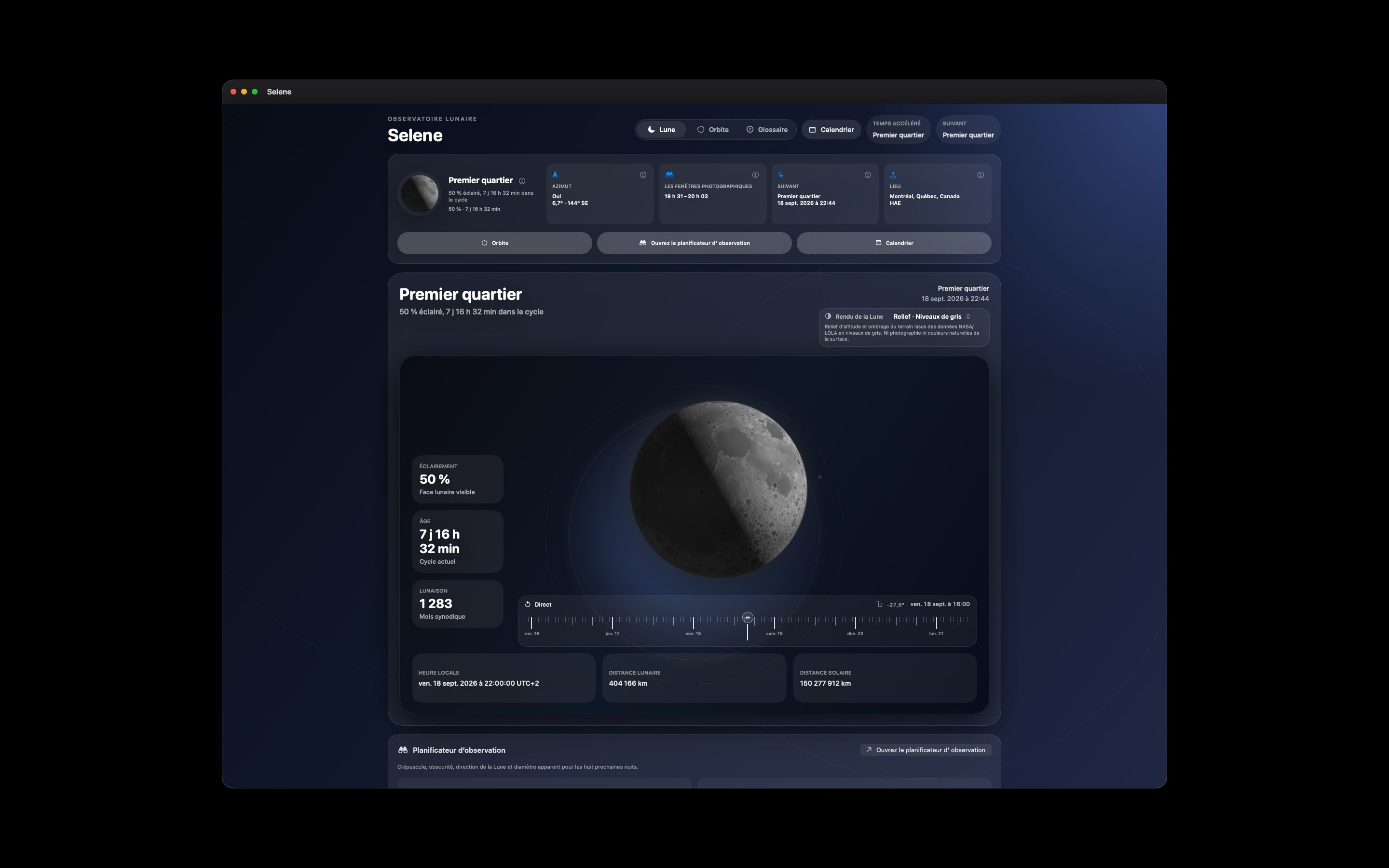The image size is (1389, 868).
Task: Jump to Suivant Premier quartier pill
Action: tap(968, 130)
